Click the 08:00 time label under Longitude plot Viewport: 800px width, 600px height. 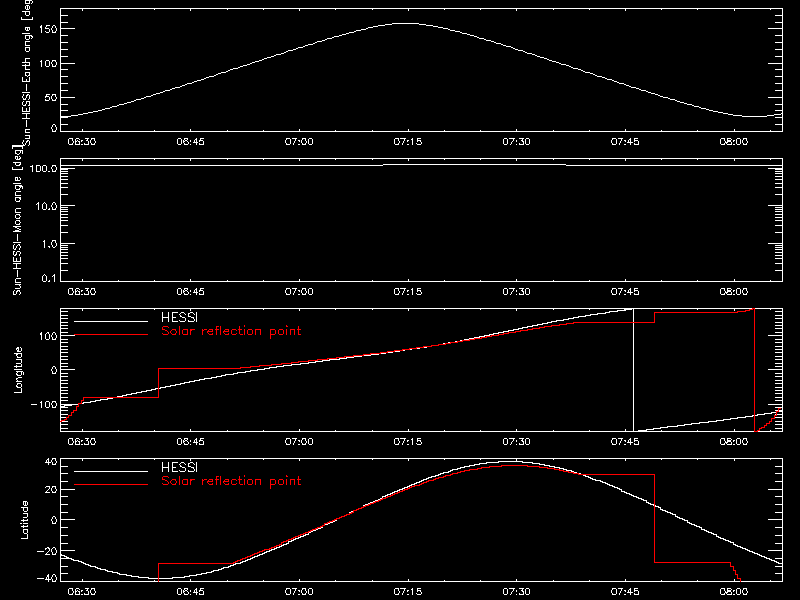pyautogui.click(x=734, y=441)
